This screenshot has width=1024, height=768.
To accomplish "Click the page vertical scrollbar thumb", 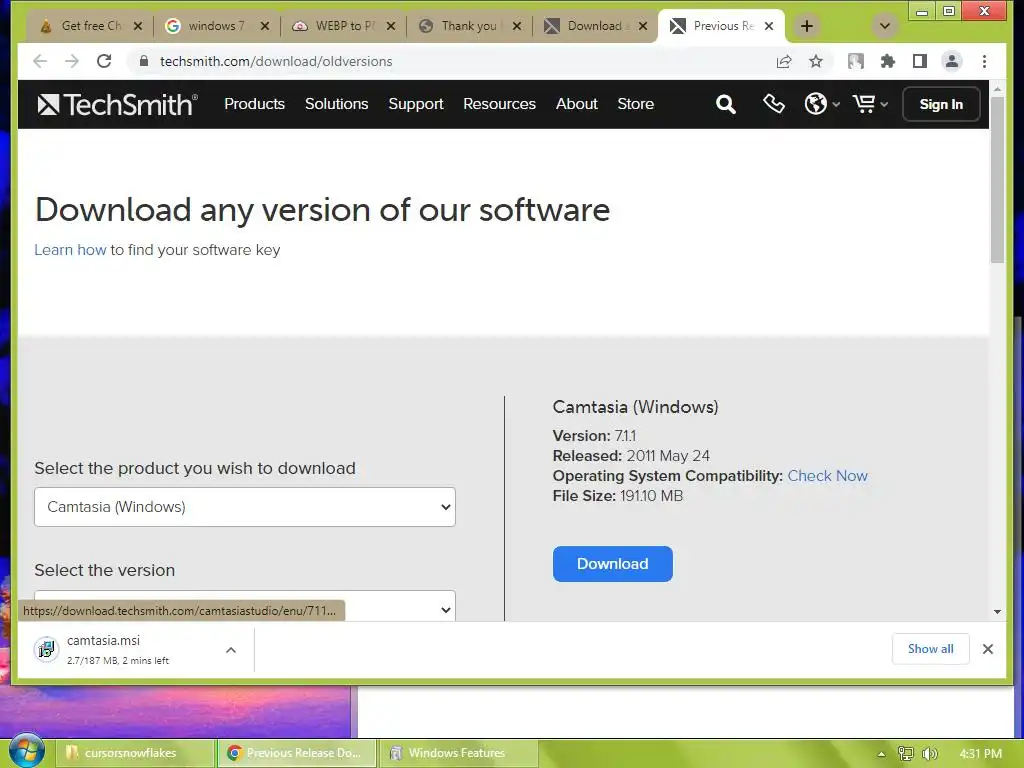I will 997,180.
